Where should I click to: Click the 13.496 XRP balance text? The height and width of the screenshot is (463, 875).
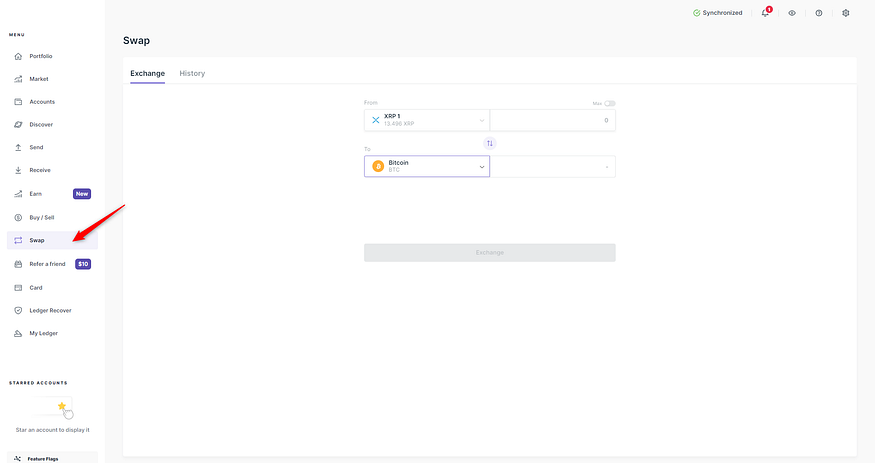[x=399, y=124]
